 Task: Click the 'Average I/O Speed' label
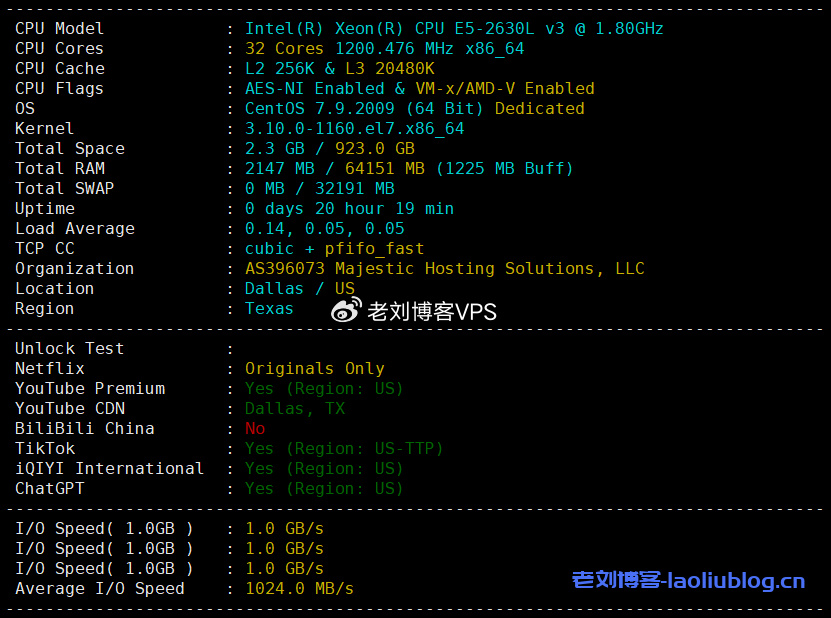pos(100,589)
